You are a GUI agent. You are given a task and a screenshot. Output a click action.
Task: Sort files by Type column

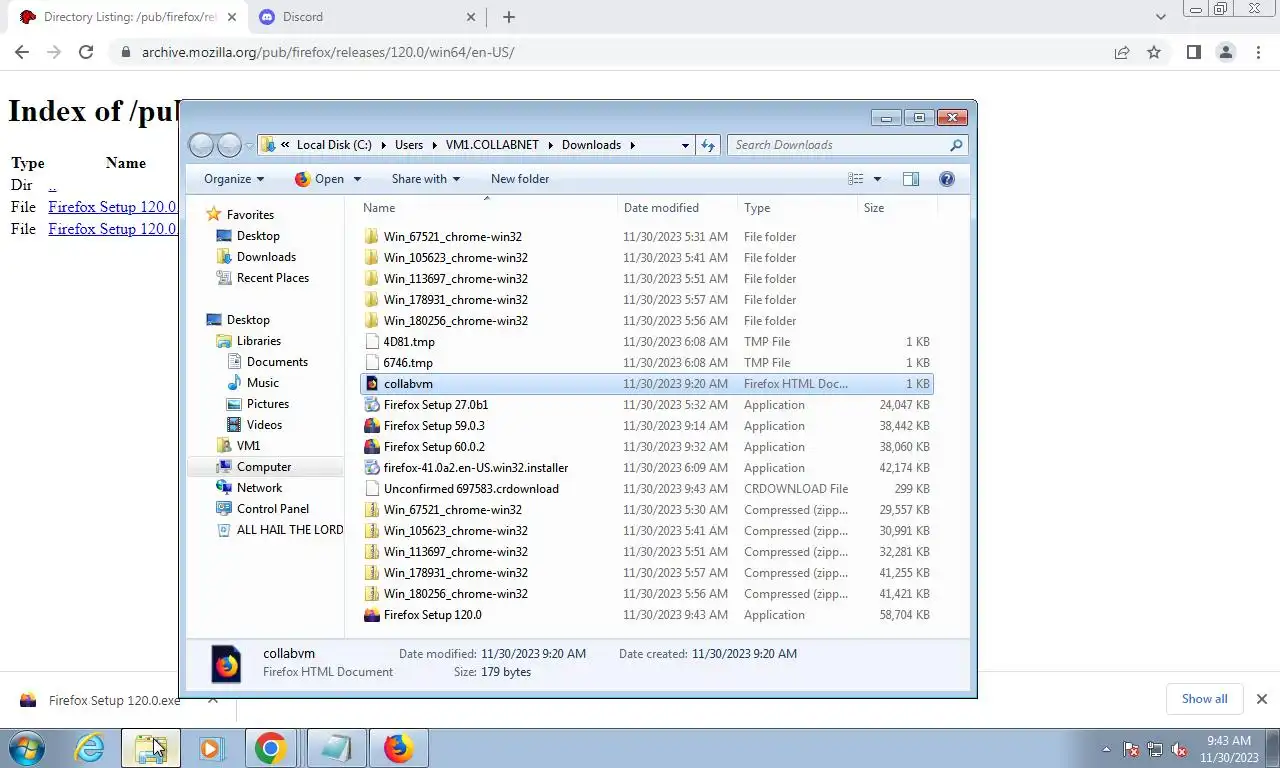798,208
